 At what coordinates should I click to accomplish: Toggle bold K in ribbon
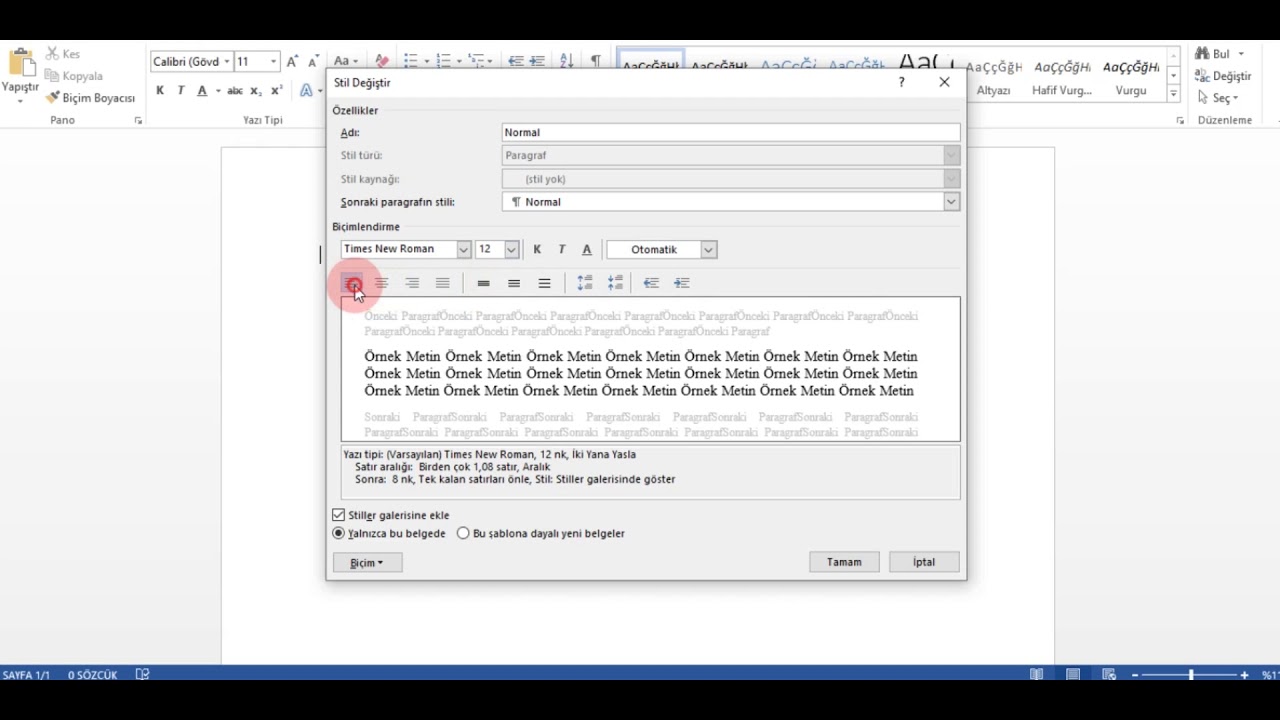[160, 91]
